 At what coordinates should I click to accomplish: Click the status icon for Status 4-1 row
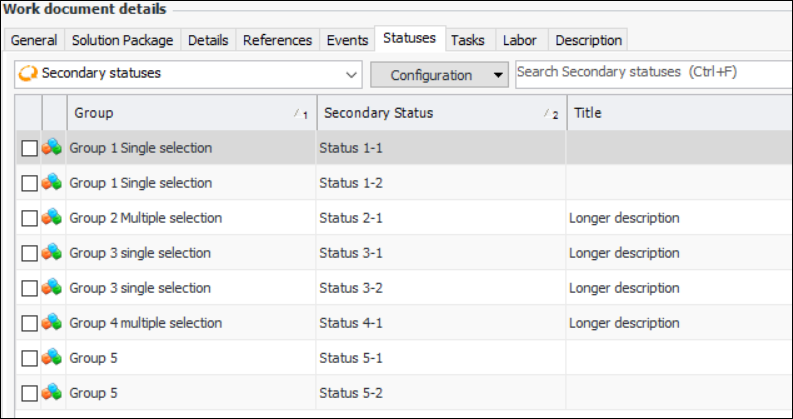[x=52, y=323]
